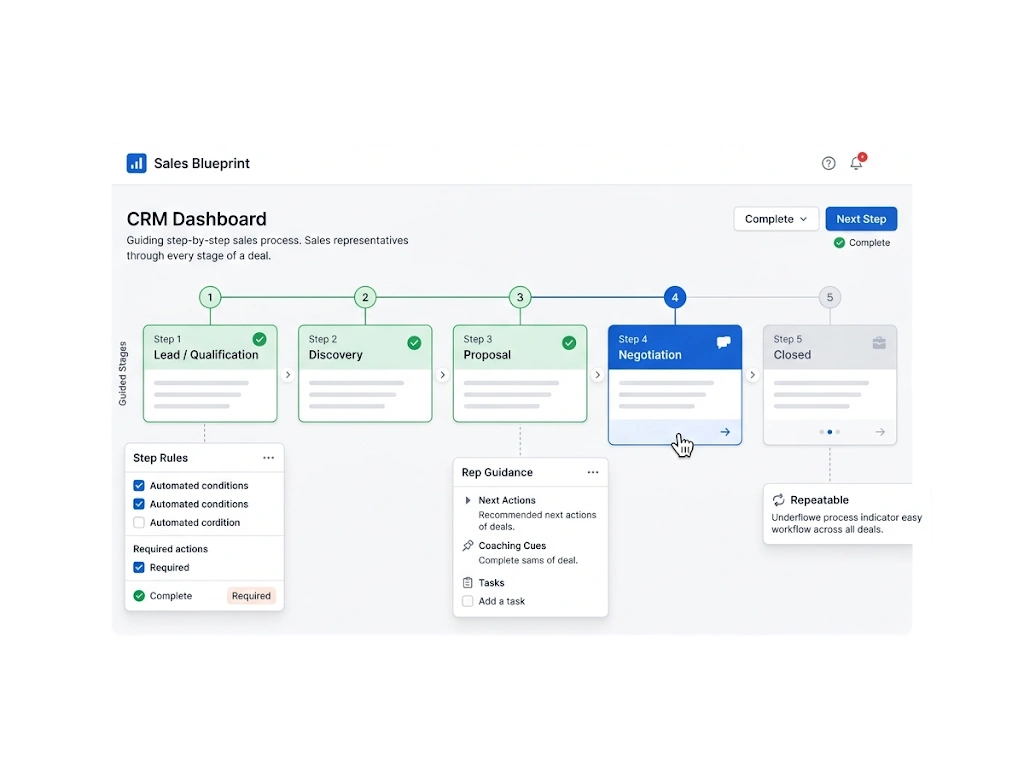
Task: Toggle the Required checkbox under Required actions
Action: point(139,567)
